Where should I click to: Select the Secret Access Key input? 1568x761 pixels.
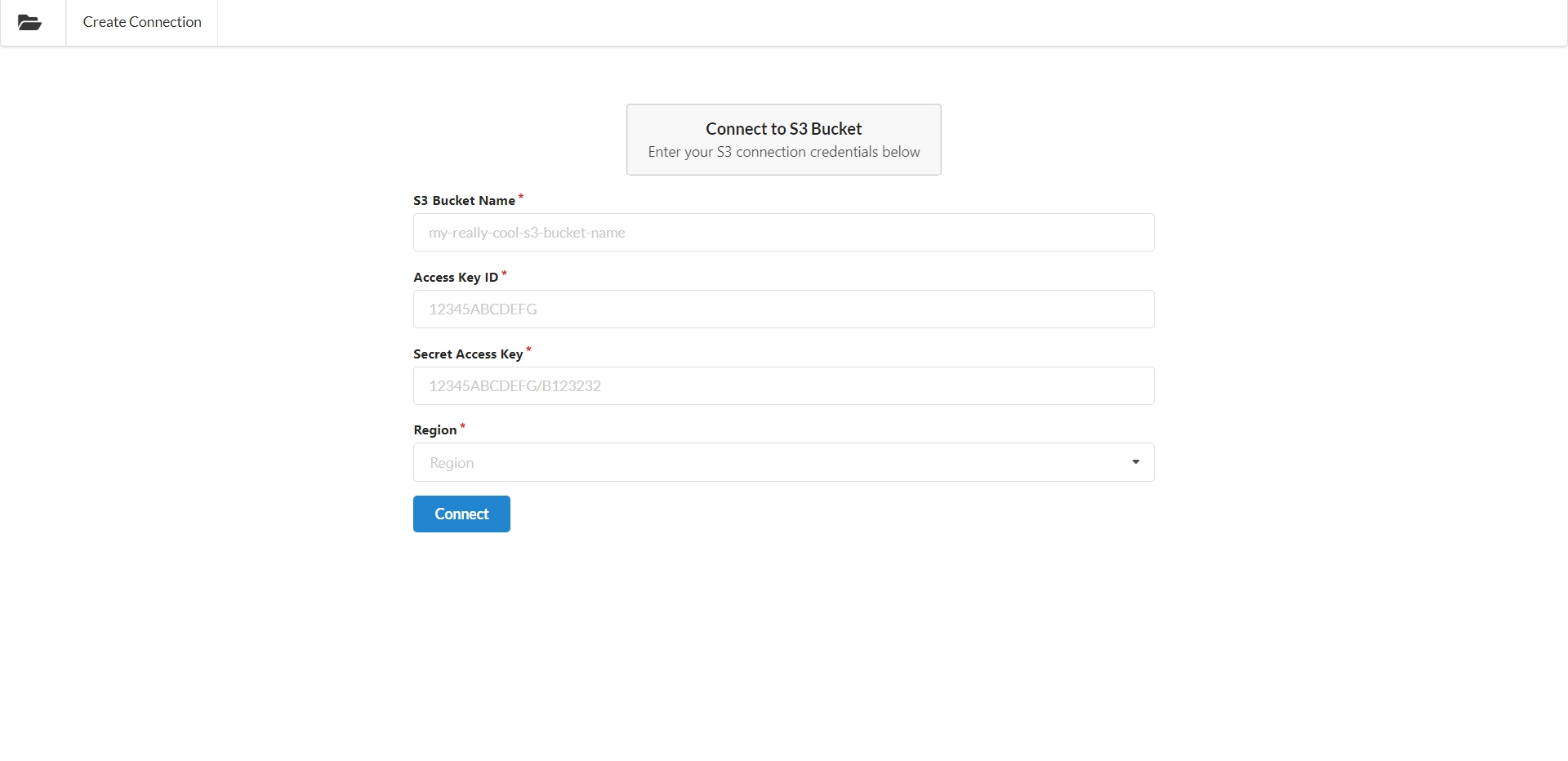[783, 386]
